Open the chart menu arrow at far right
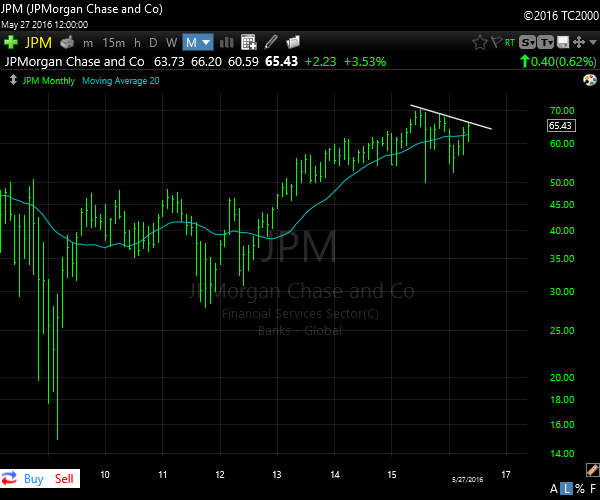 [593, 42]
